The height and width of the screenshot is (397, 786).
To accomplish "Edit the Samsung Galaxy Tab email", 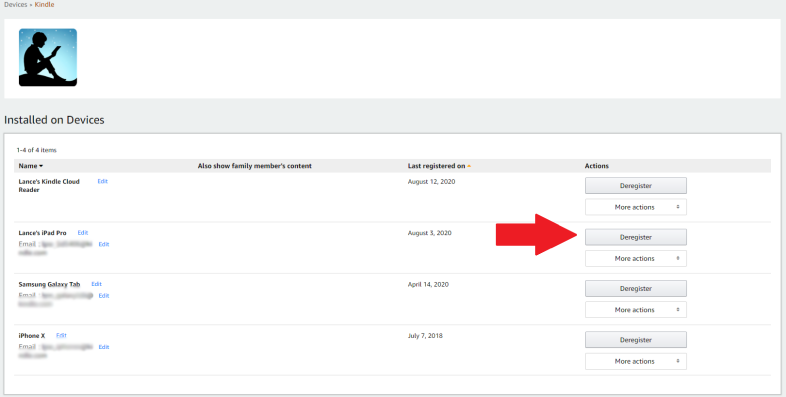I will (x=104, y=296).
